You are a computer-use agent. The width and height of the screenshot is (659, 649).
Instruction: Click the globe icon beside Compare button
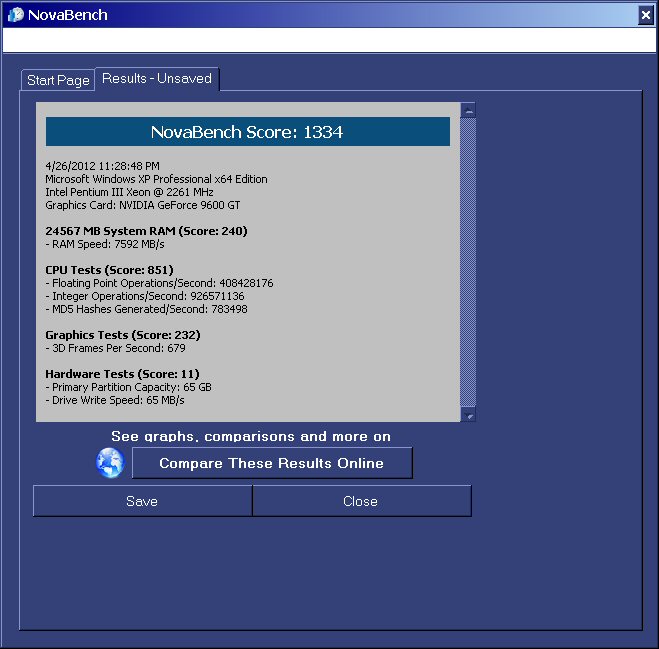(x=110, y=462)
